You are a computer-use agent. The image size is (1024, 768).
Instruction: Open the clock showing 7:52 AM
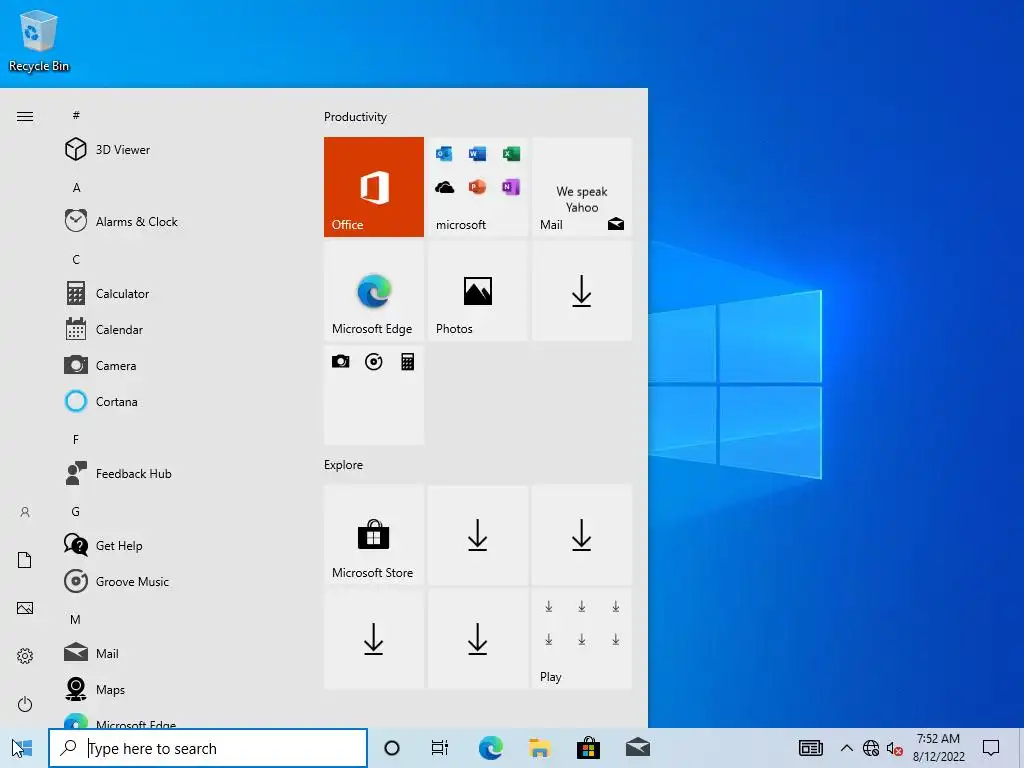point(938,748)
